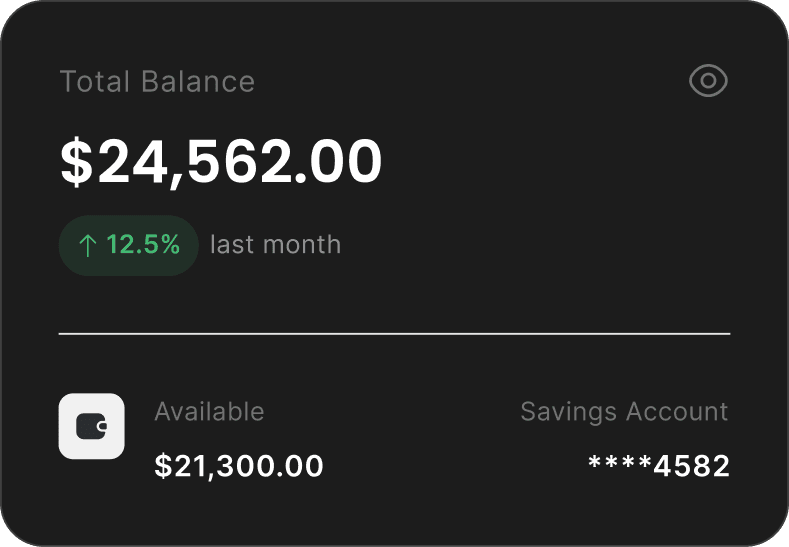Toggle balance visibility with the eye icon
This screenshot has height=547, width=789.
coord(708,81)
